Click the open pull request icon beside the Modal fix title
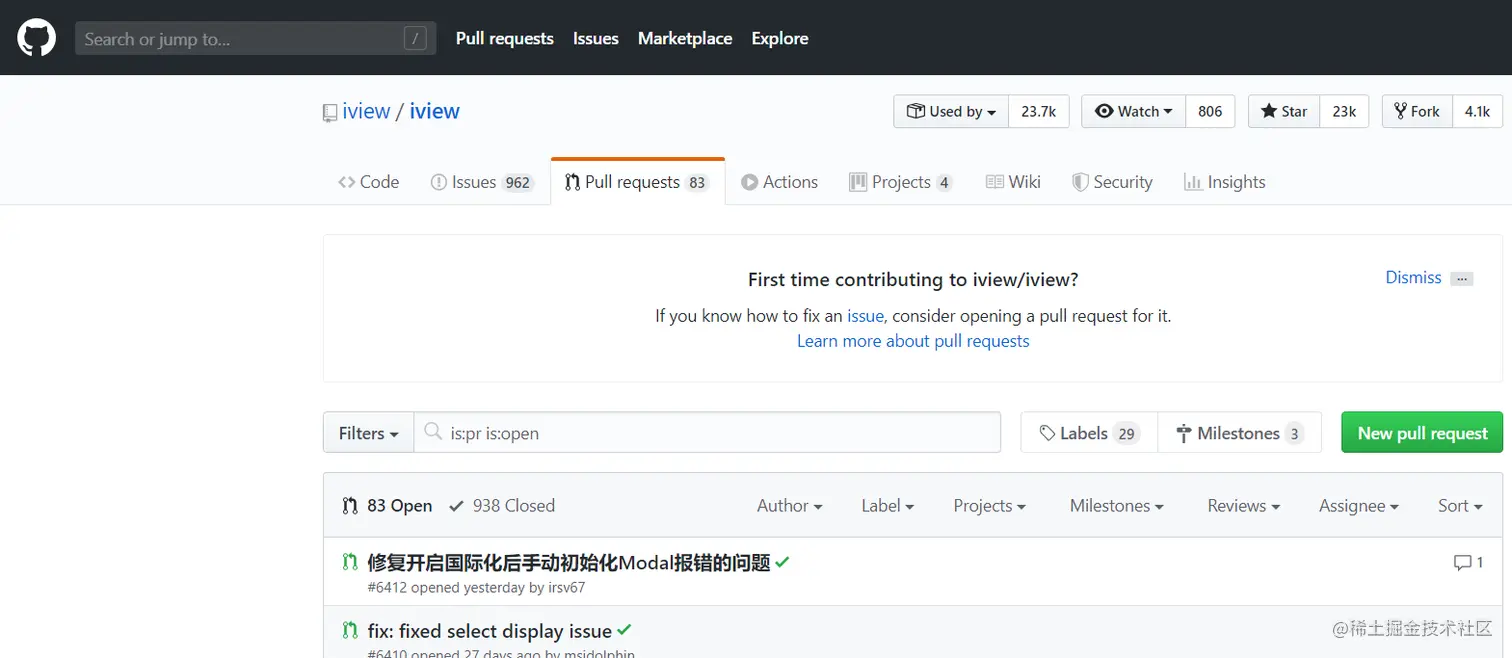 (350, 562)
